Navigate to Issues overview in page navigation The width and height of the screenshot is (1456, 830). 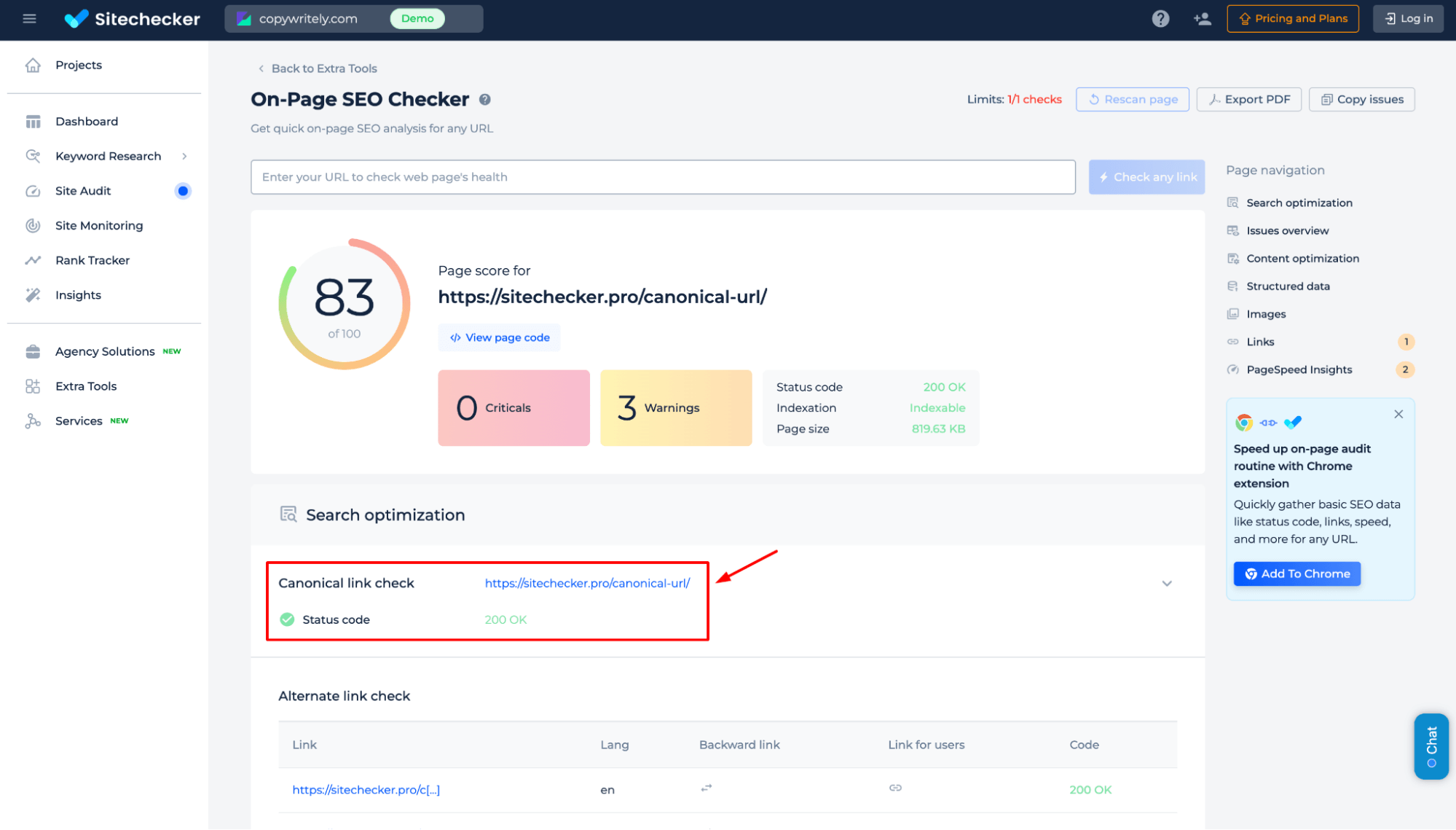(1286, 230)
